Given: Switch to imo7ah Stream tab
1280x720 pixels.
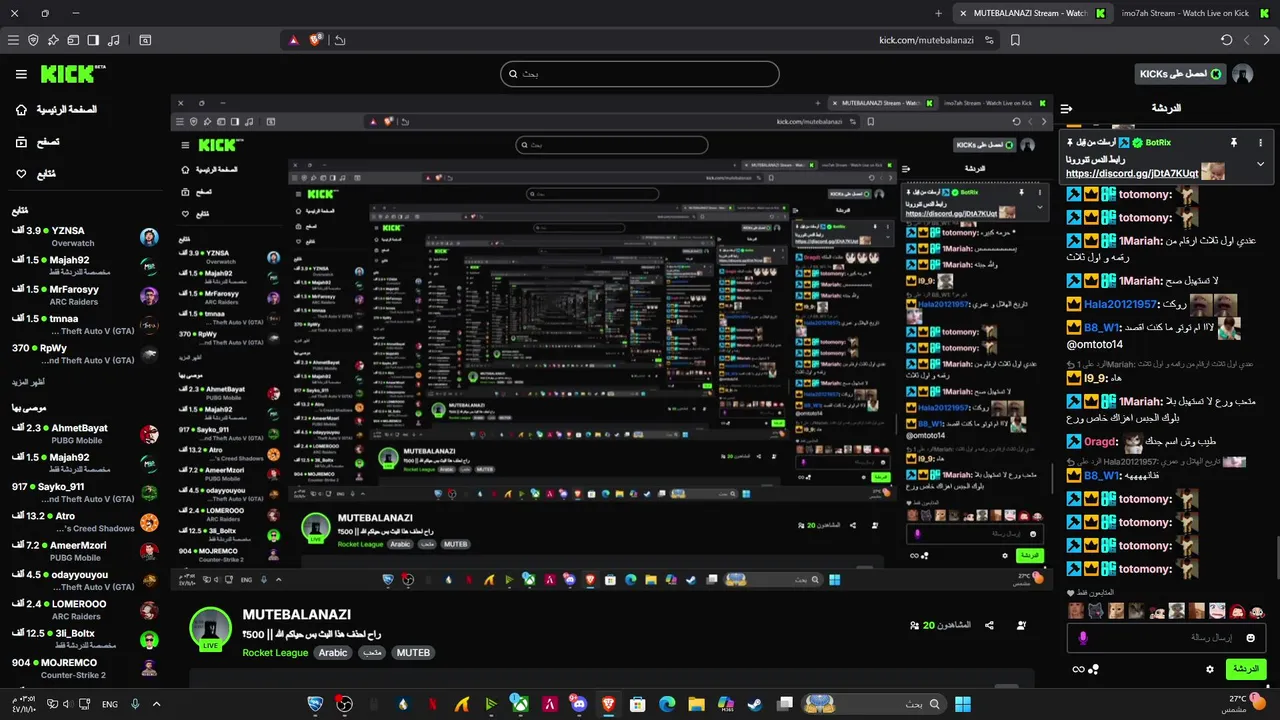Looking at the screenshot, I should (1192, 13).
